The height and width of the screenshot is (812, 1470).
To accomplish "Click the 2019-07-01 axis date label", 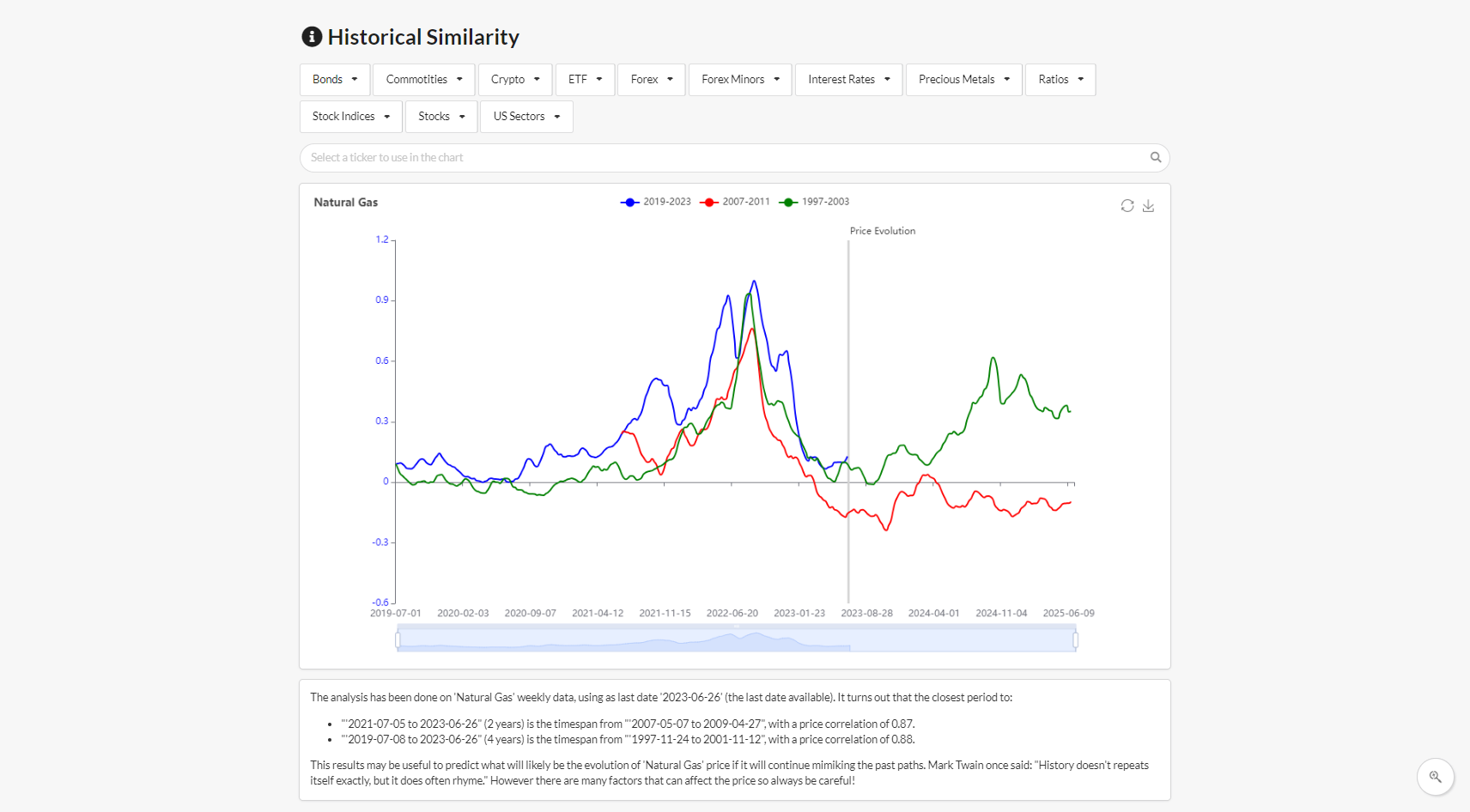I will coord(396,613).
